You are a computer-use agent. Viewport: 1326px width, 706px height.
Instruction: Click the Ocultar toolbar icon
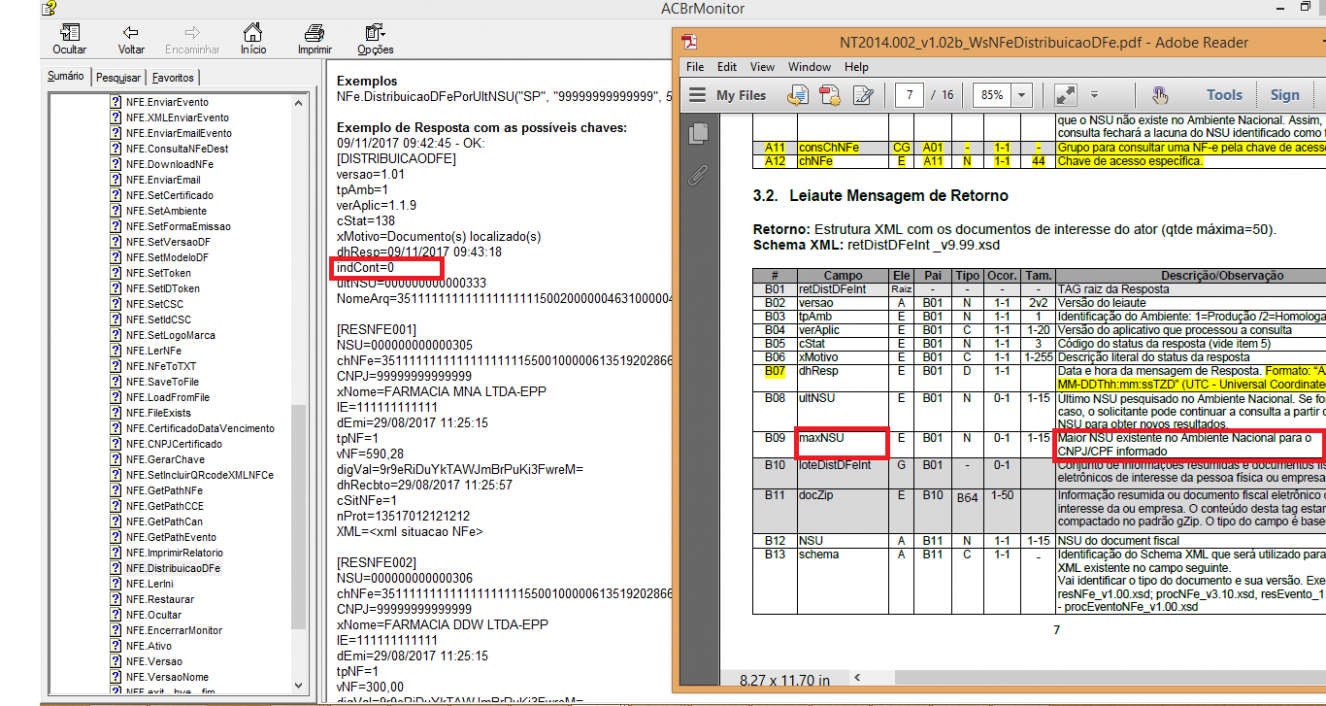point(69,39)
